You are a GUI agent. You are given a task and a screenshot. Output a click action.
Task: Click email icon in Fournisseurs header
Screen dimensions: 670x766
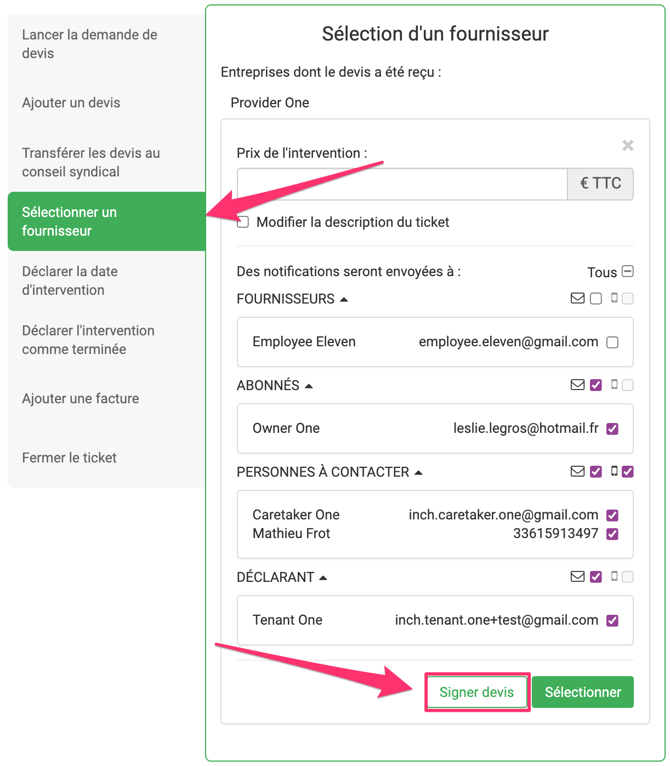coord(577,299)
